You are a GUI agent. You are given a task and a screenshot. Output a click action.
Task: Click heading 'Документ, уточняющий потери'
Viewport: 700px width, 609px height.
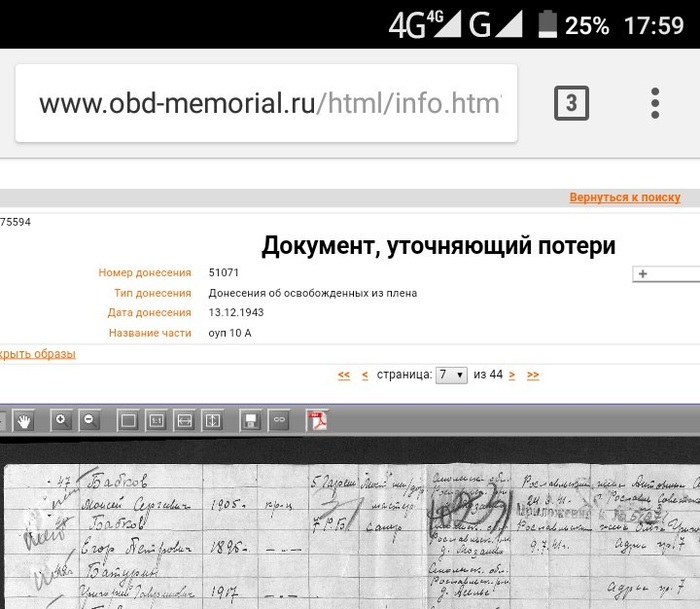pyautogui.click(x=438, y=246)
